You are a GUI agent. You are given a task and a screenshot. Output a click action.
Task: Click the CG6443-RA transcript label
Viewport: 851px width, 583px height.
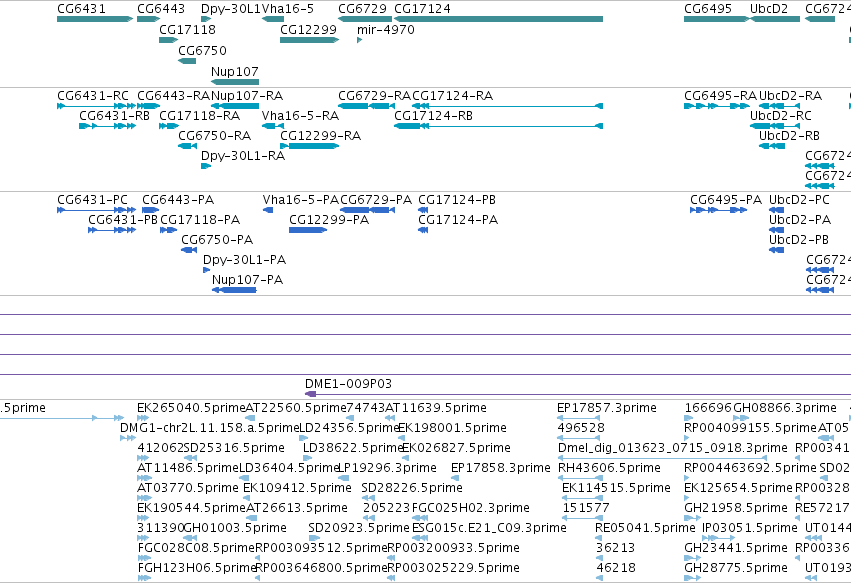173,96
